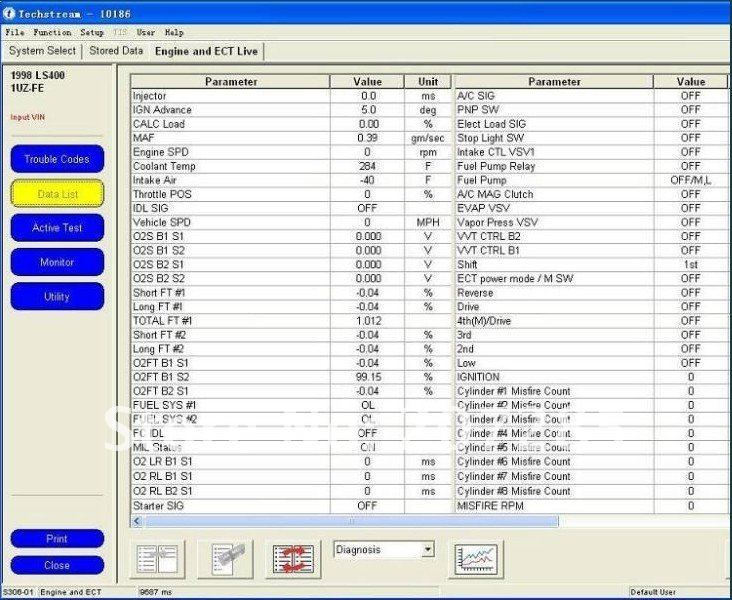Select the O2S B1 S1 row
Image resolution: width=732 pixels, height=600 pixels.
(x=291, y=236)
